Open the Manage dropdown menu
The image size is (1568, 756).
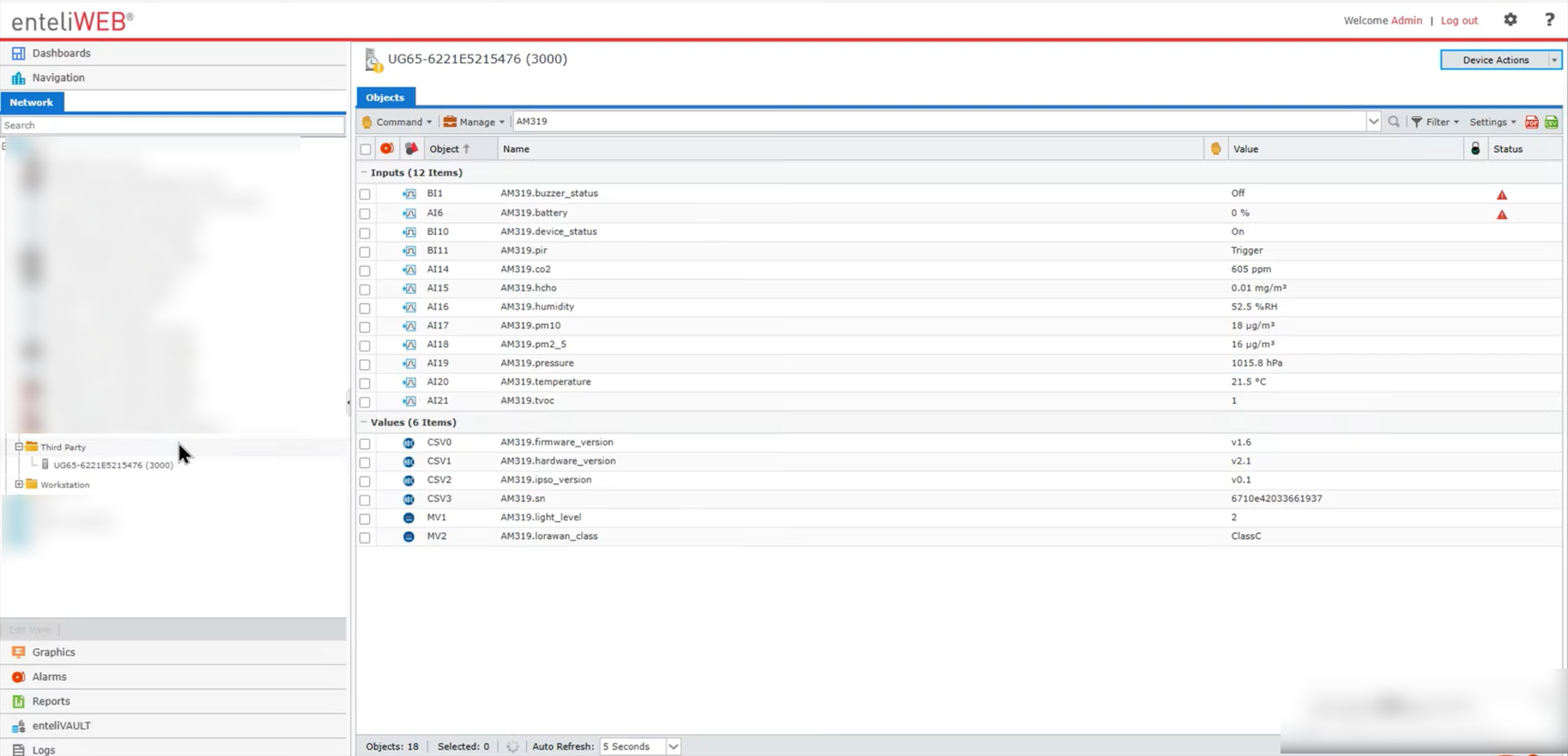474,122
